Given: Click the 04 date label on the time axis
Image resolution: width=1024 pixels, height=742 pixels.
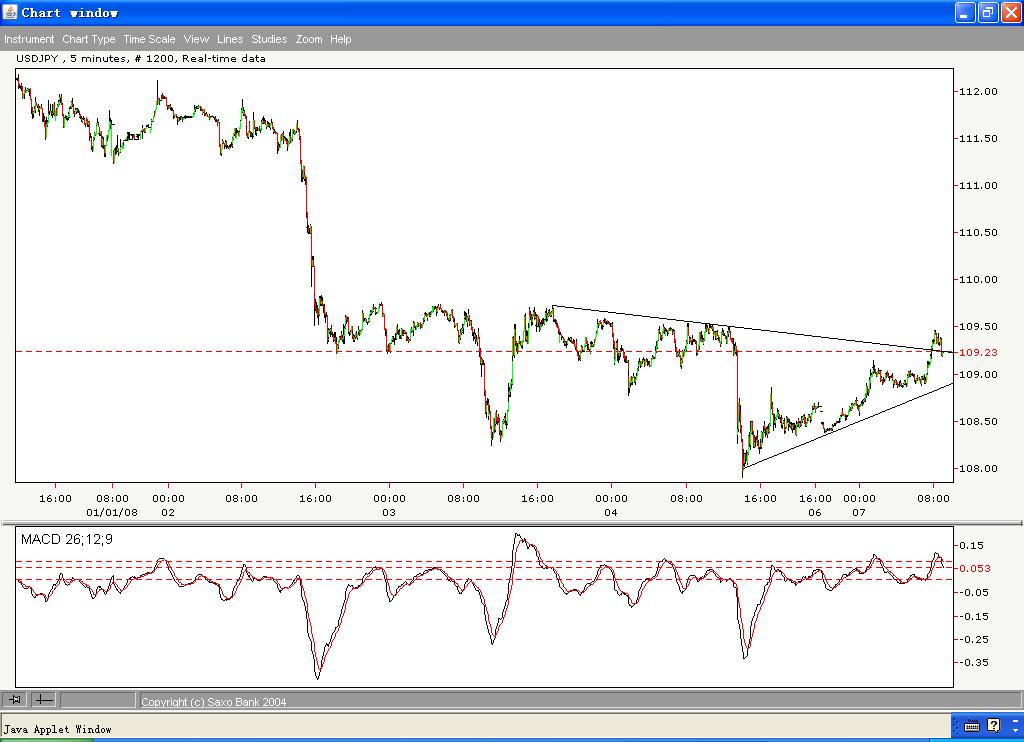Looking at the screenshot, I should click(x=611, y=513).
